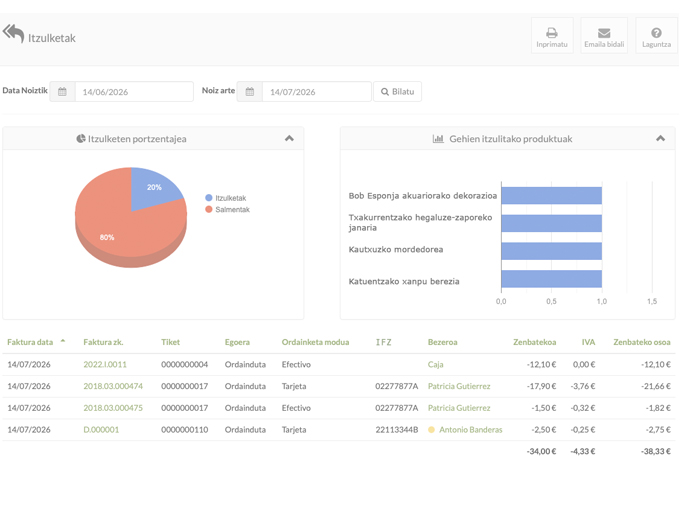Open Patricia Gutierrez in the 2018.03.000475 row

pos(459,408)
